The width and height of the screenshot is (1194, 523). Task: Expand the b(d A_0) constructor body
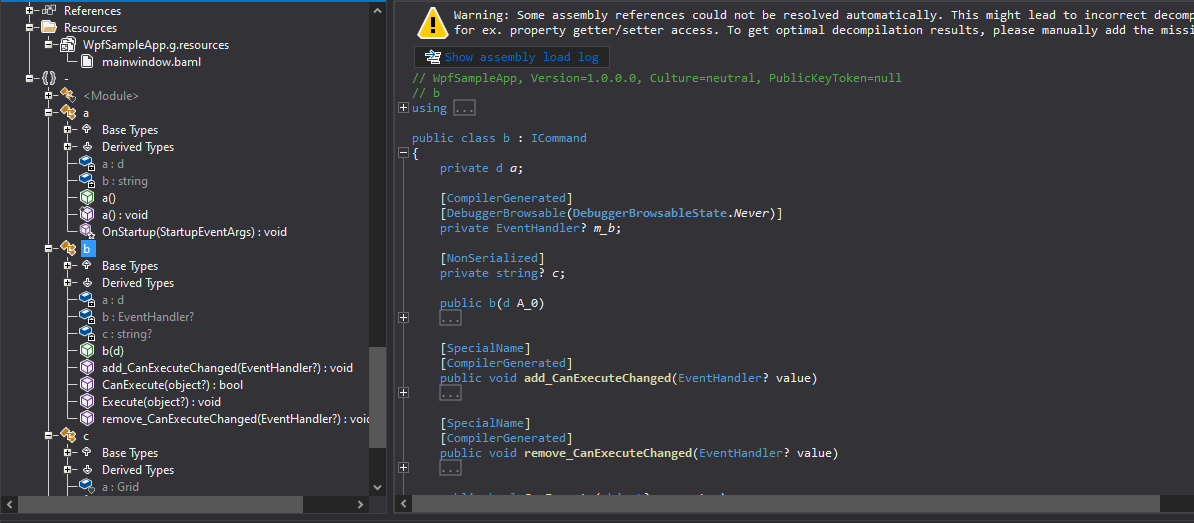[403, 317]
